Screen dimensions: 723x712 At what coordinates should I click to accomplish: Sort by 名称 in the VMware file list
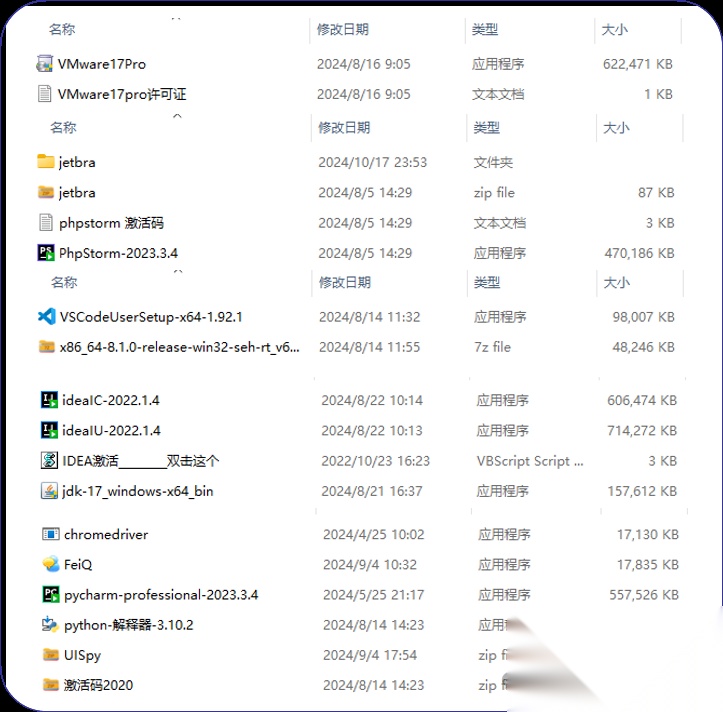62,30
